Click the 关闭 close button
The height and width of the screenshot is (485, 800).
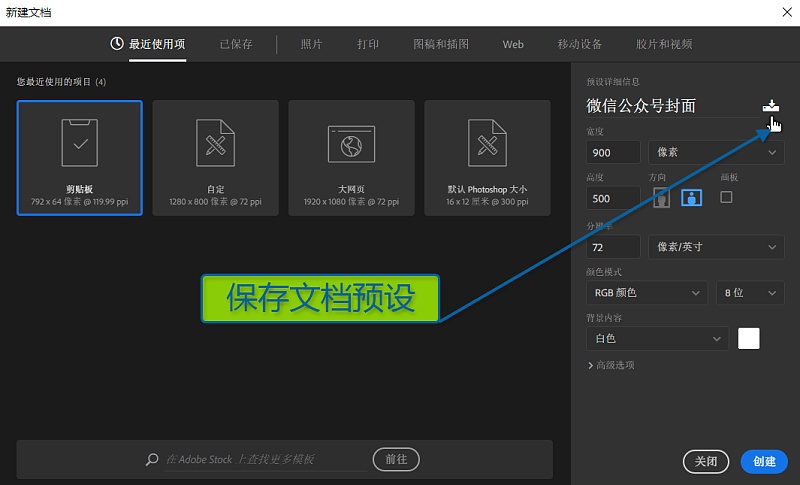click(706, 462)
